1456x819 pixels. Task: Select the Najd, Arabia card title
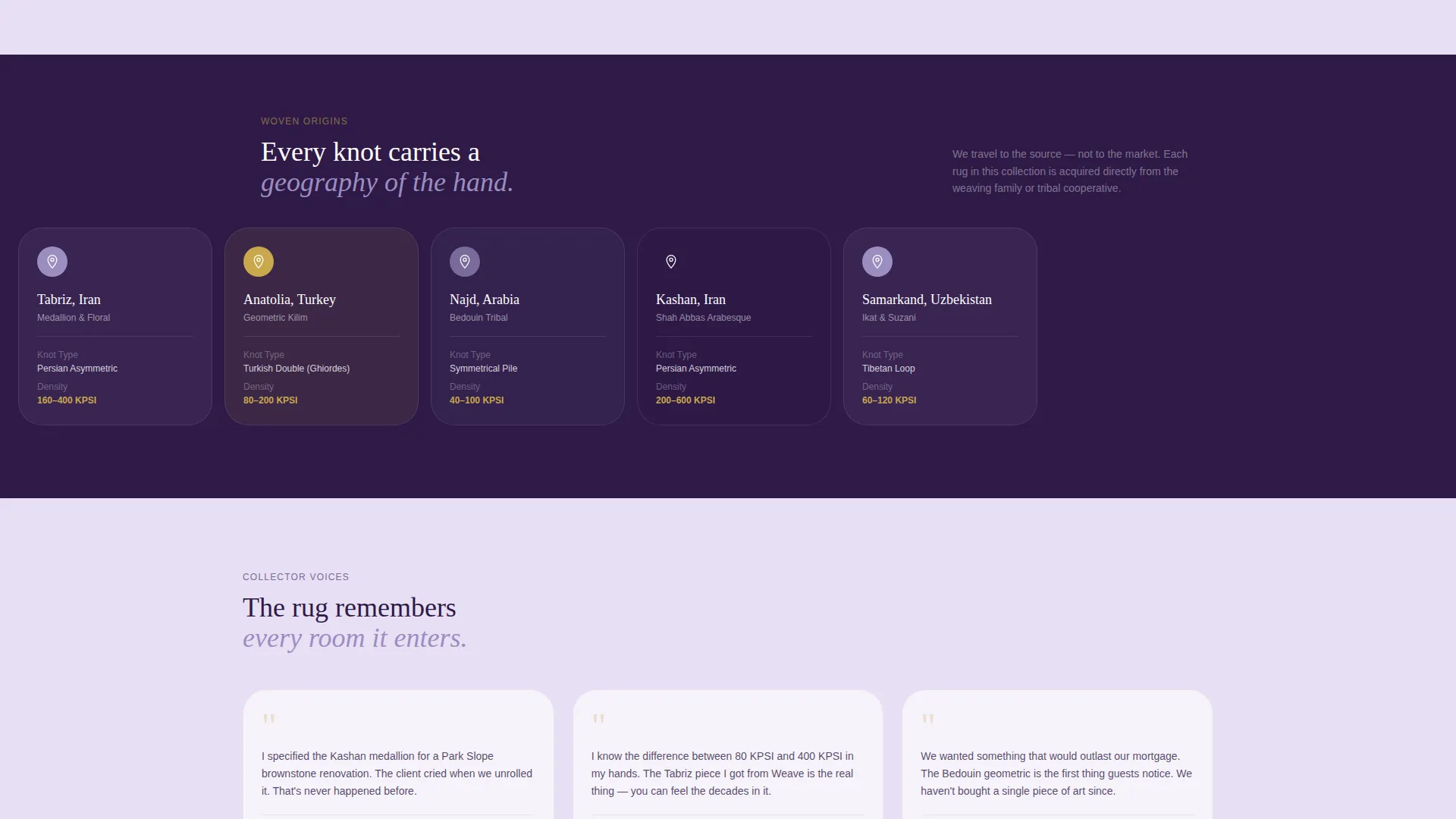point(485,300)
